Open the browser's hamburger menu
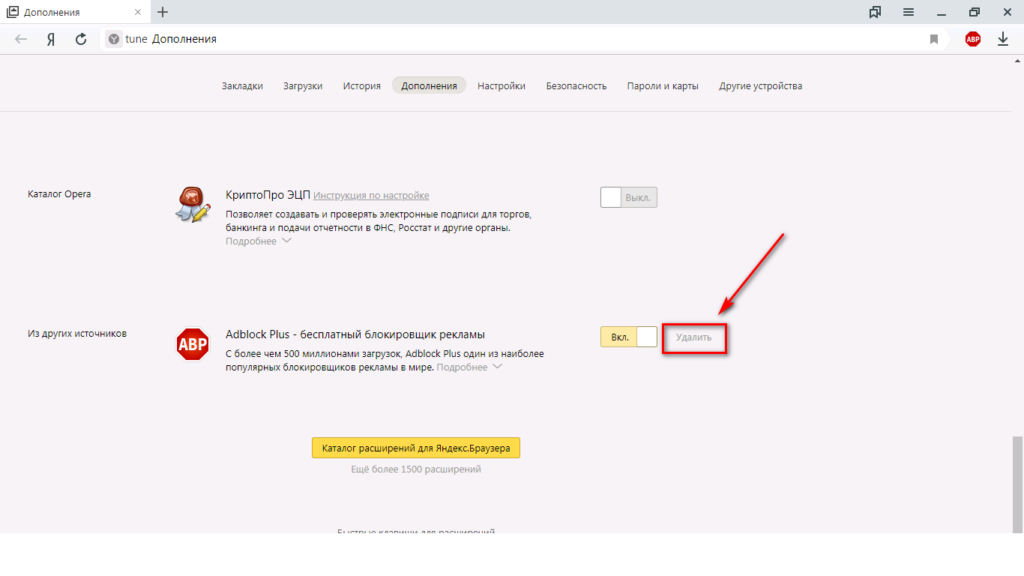Image resolution: width=1024 pixels, height=576 pixels. point(908,12)
